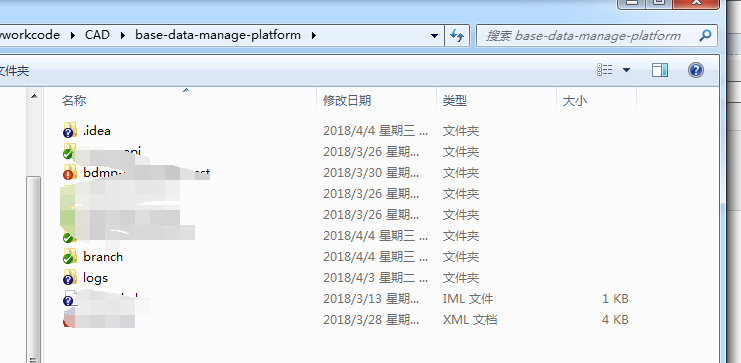Select the branch folder name
741x363 pixels.
pyautogui.click(x=103, y=257)
